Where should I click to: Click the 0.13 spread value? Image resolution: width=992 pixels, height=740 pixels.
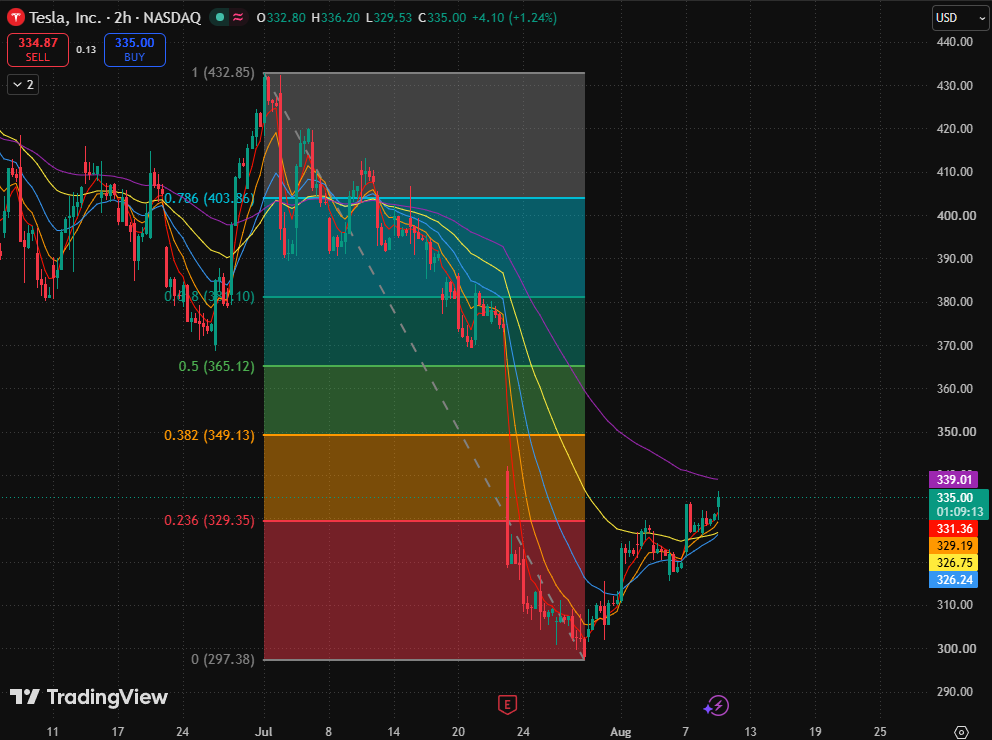point(86,49)
